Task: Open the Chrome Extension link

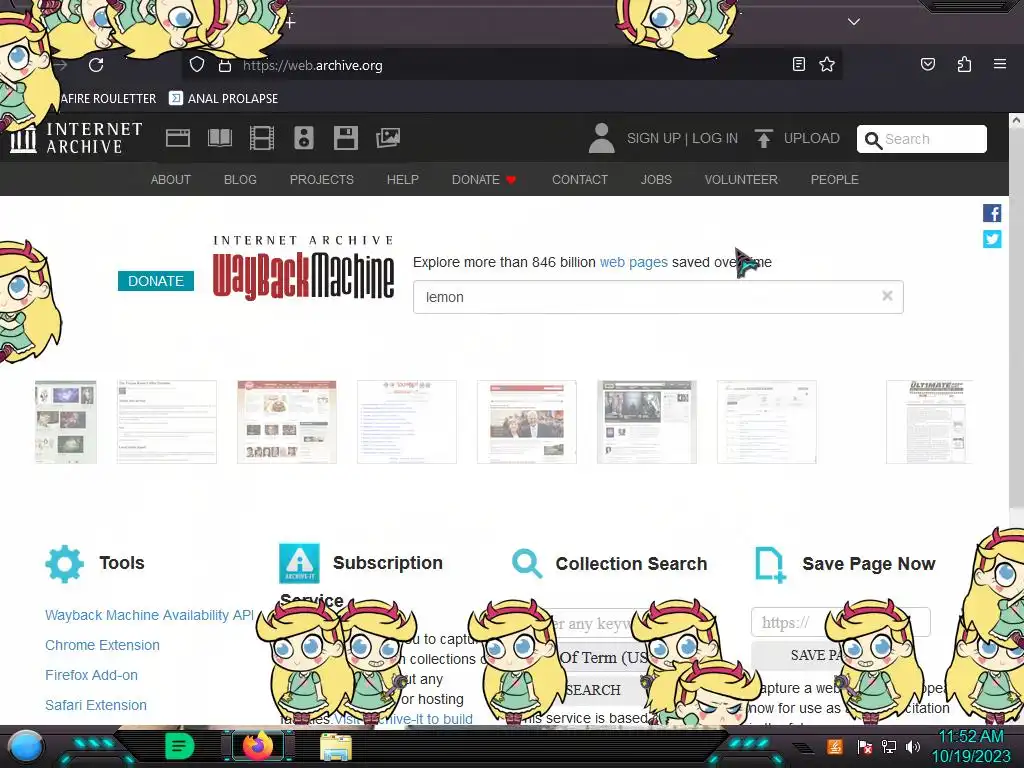Action: (x=103, y=645)
